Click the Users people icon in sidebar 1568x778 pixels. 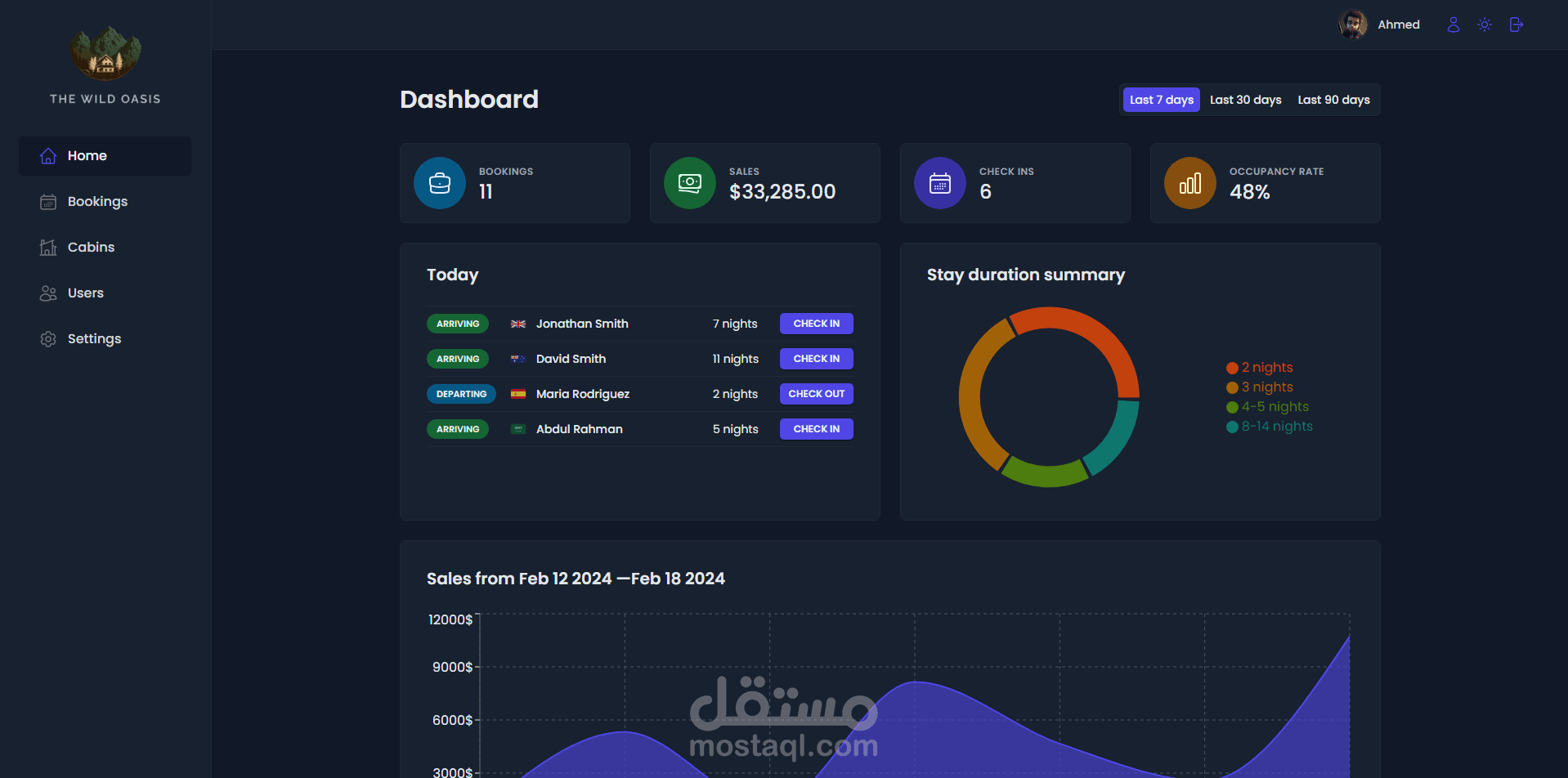48,293
